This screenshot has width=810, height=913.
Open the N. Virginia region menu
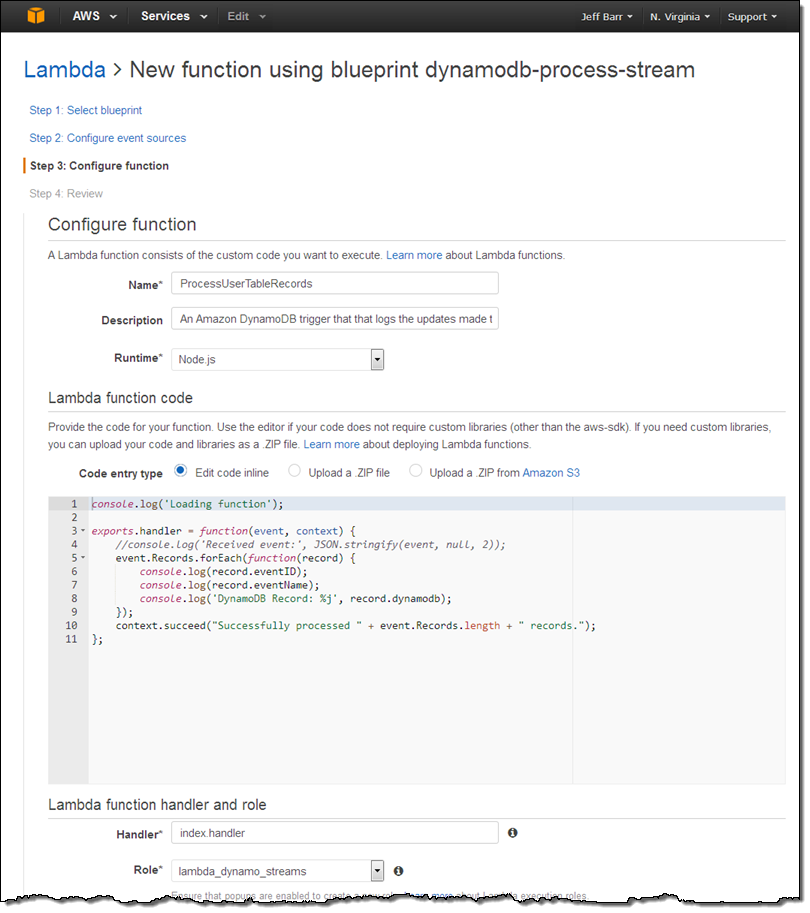pos(680,17)
